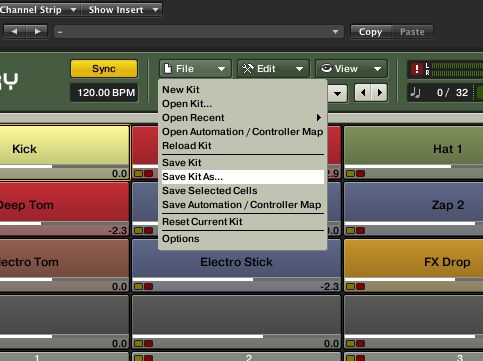483x361 pixels.
Task: Click the -2.3 value in the Electro Stick cell
Action: (x=329, y=287)
